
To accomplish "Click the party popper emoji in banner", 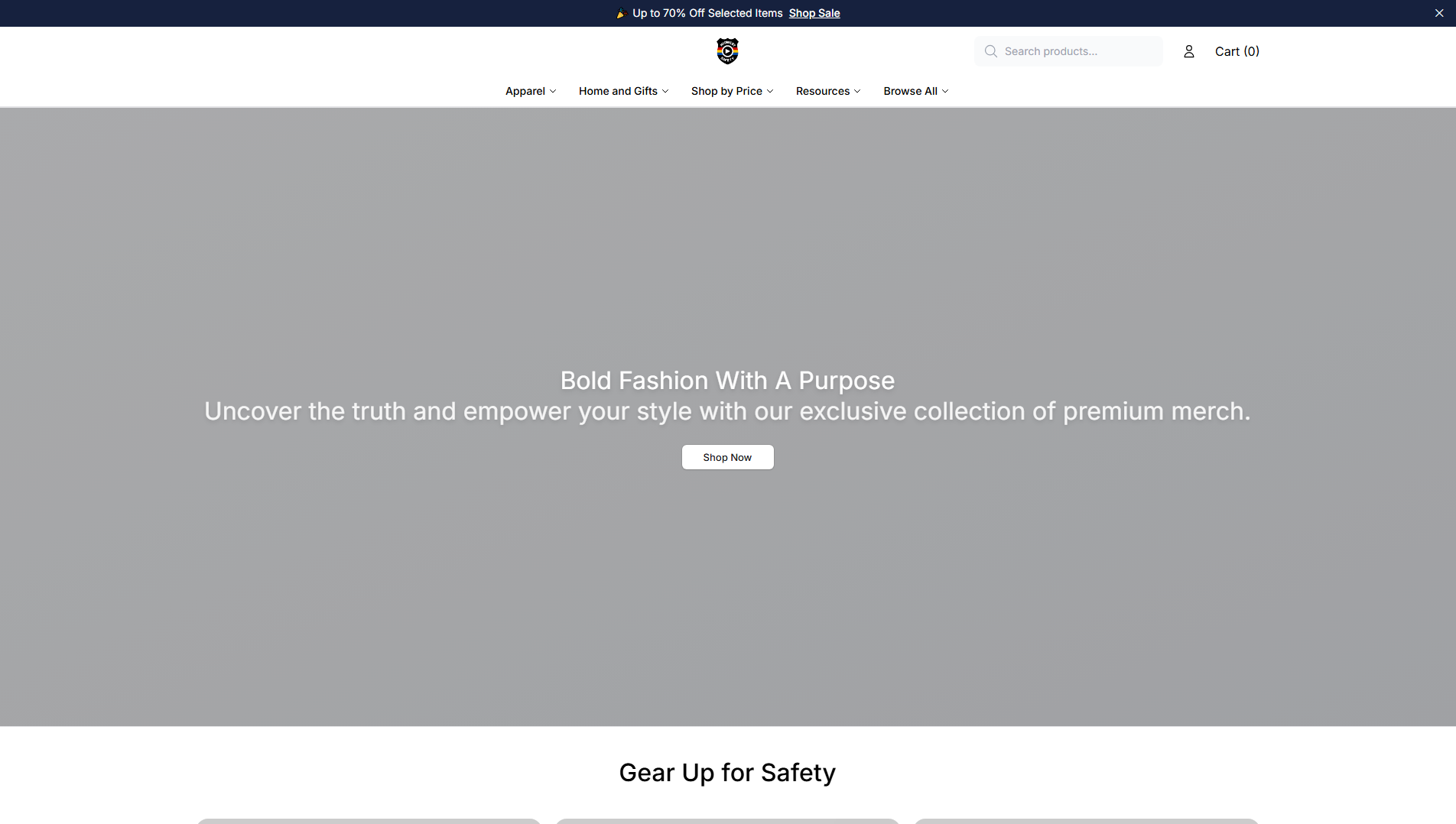I will pos(622,13).
